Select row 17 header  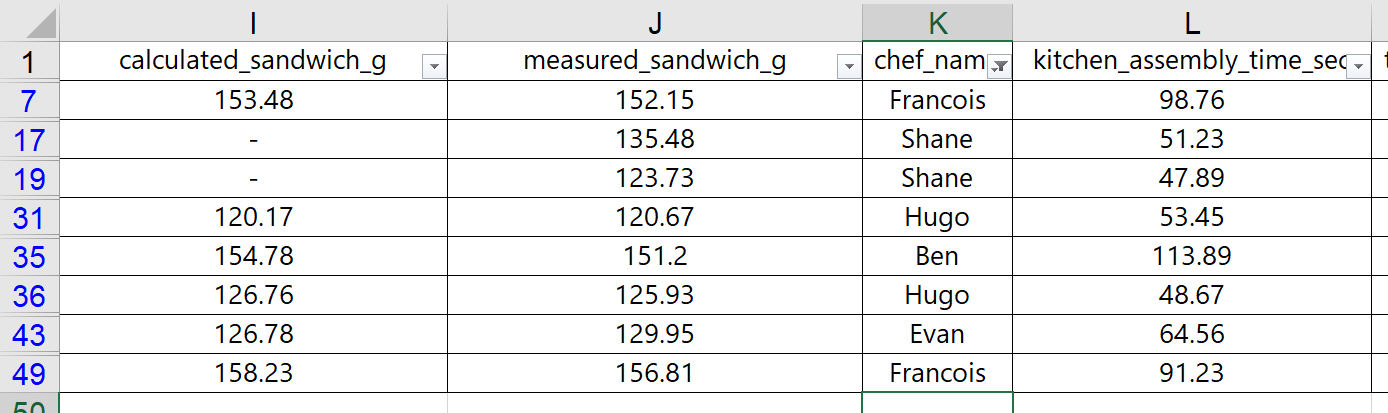tap(29, 139)
